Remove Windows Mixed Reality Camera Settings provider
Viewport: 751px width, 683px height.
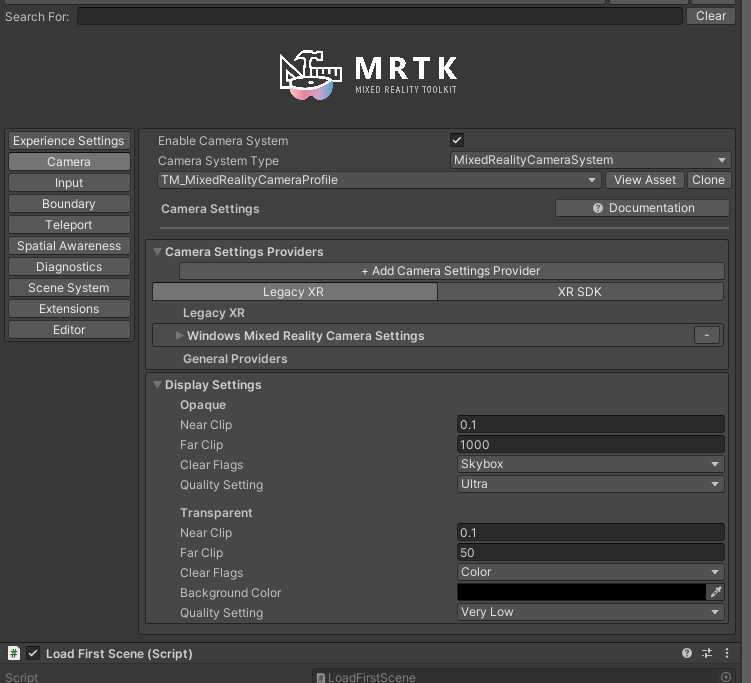click(706, 335)
